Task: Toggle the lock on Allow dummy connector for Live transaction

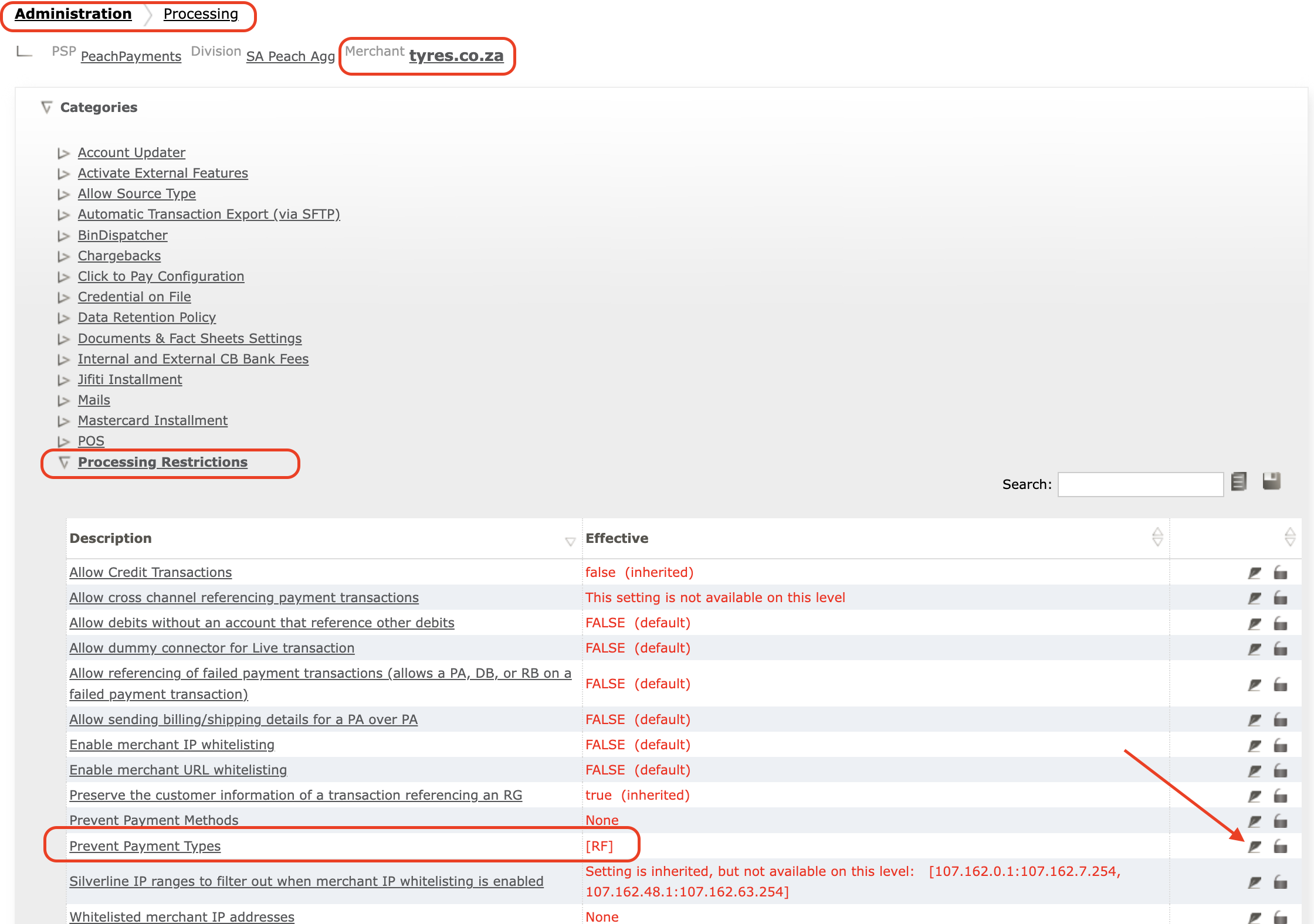Action: coord(1281,648)
